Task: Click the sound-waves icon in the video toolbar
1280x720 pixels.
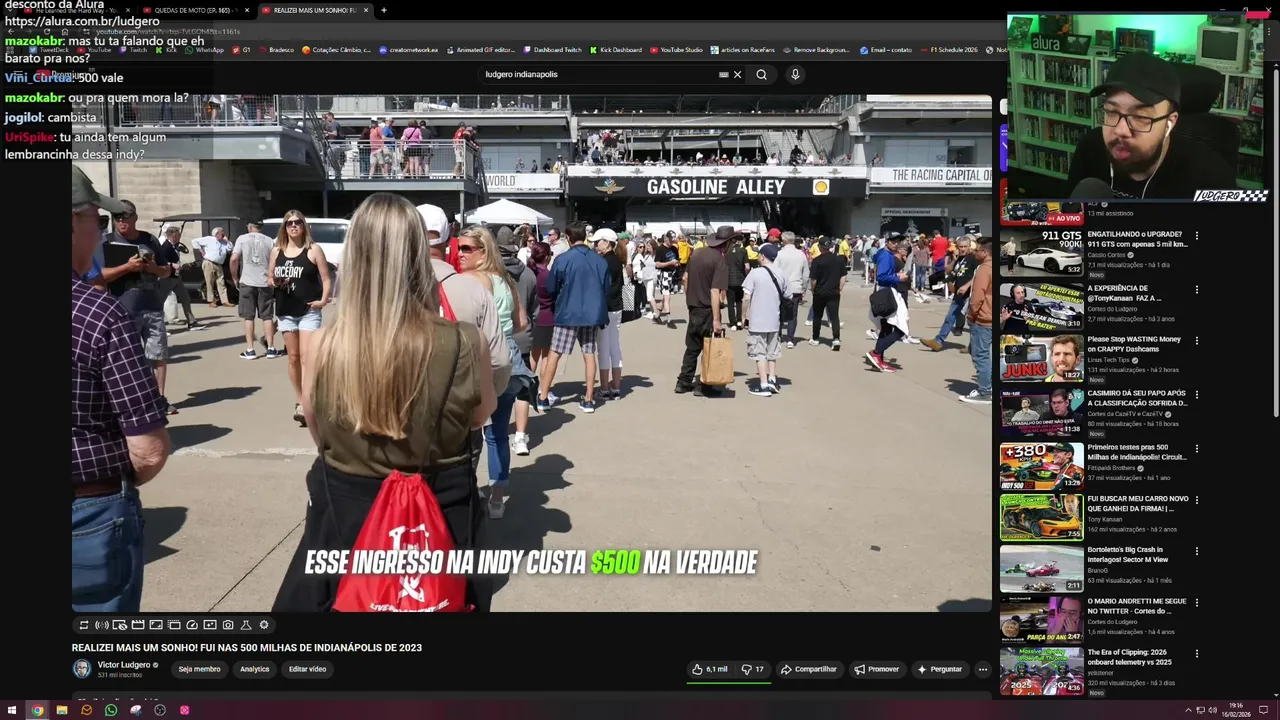Action: coord(102,625)
